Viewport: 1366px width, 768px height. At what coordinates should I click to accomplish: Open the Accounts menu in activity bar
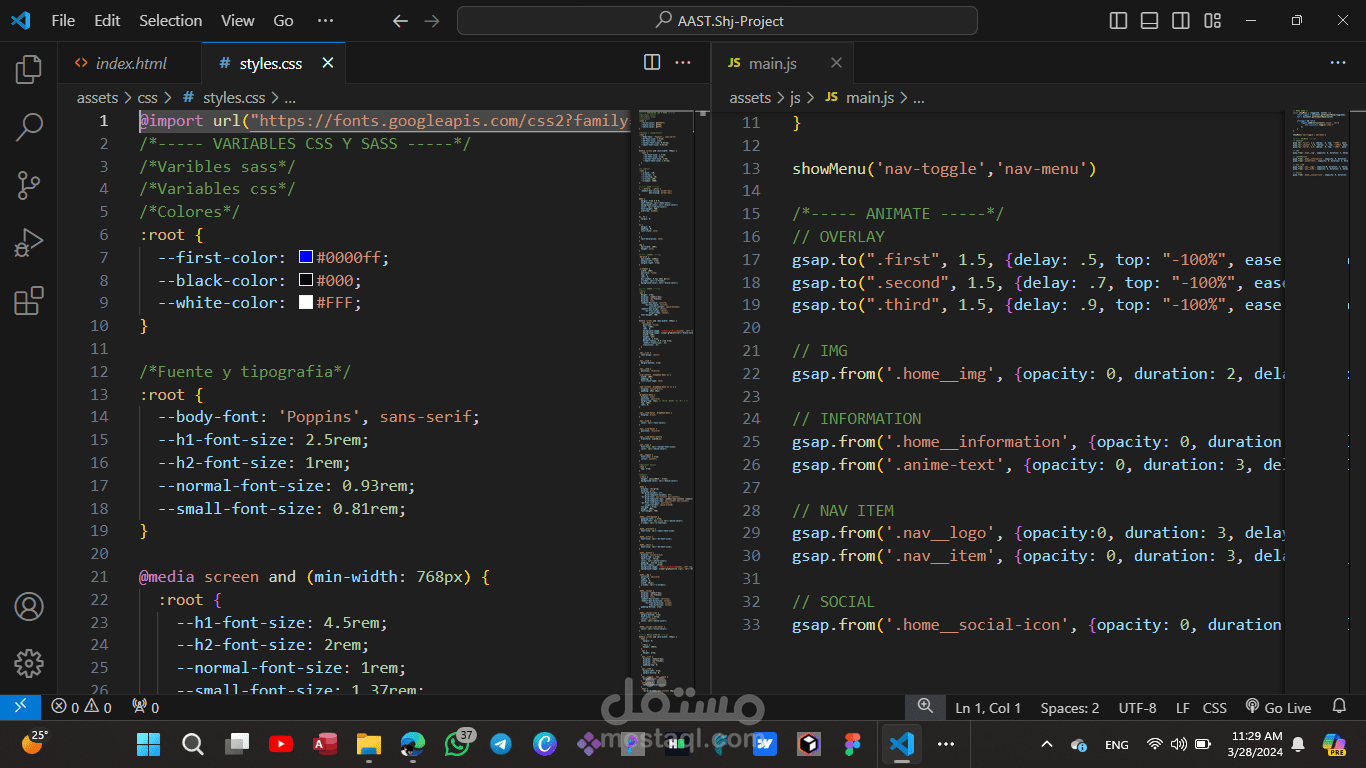click(x=29, y=606)
